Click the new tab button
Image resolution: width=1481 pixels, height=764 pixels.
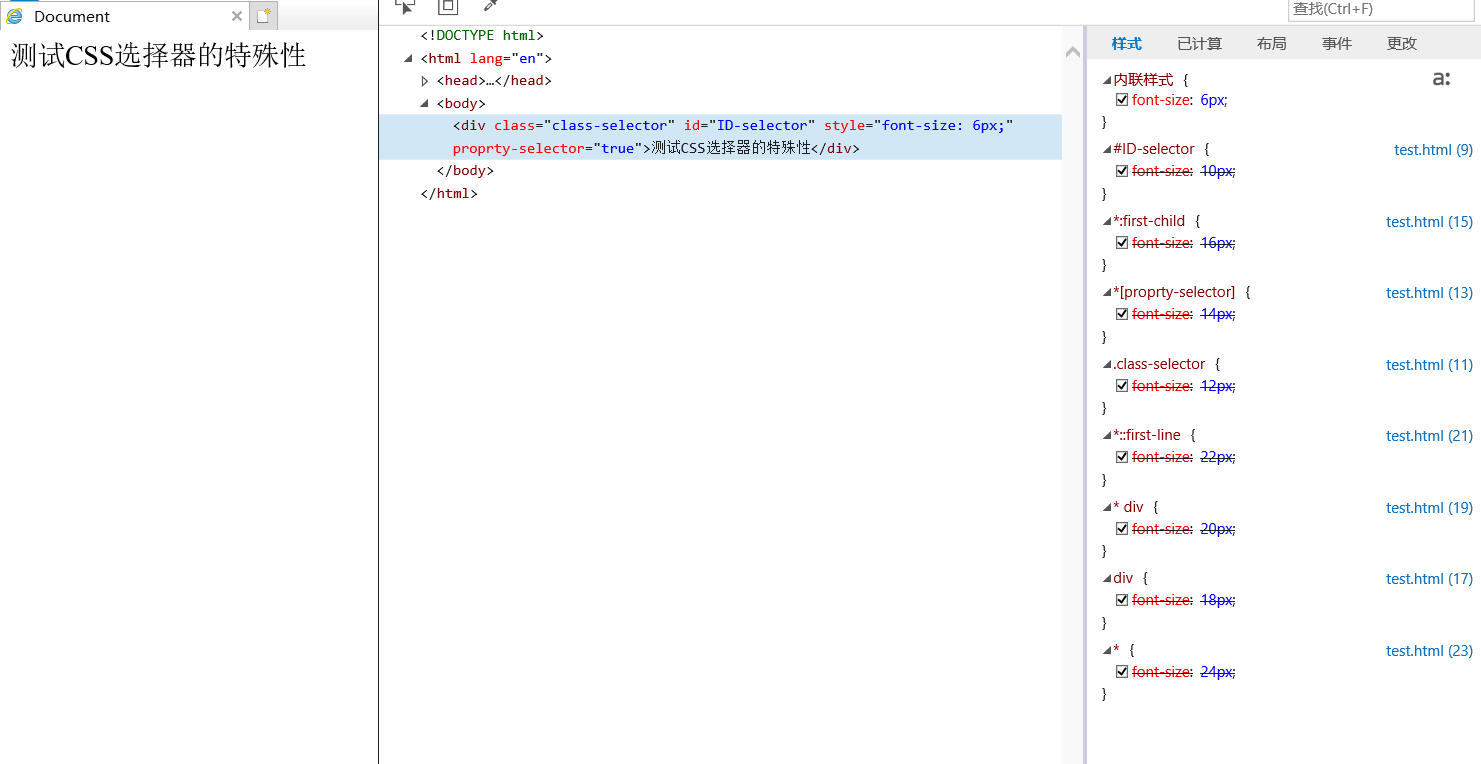[x=263, y=16]
